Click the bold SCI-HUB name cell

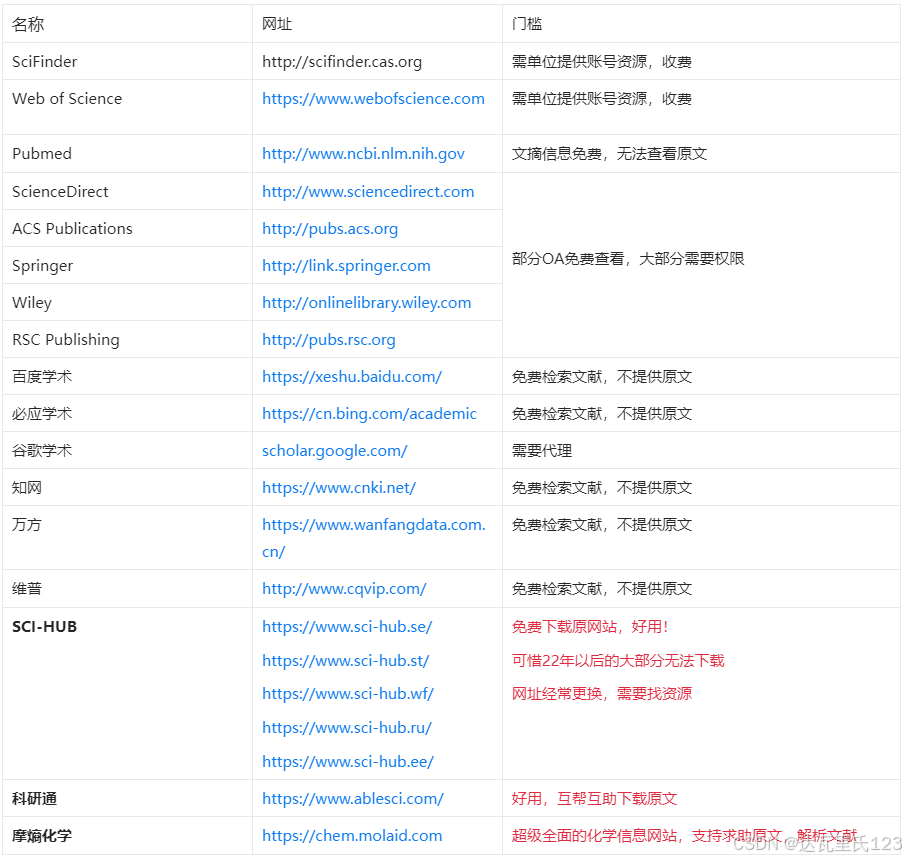(127, 693)
